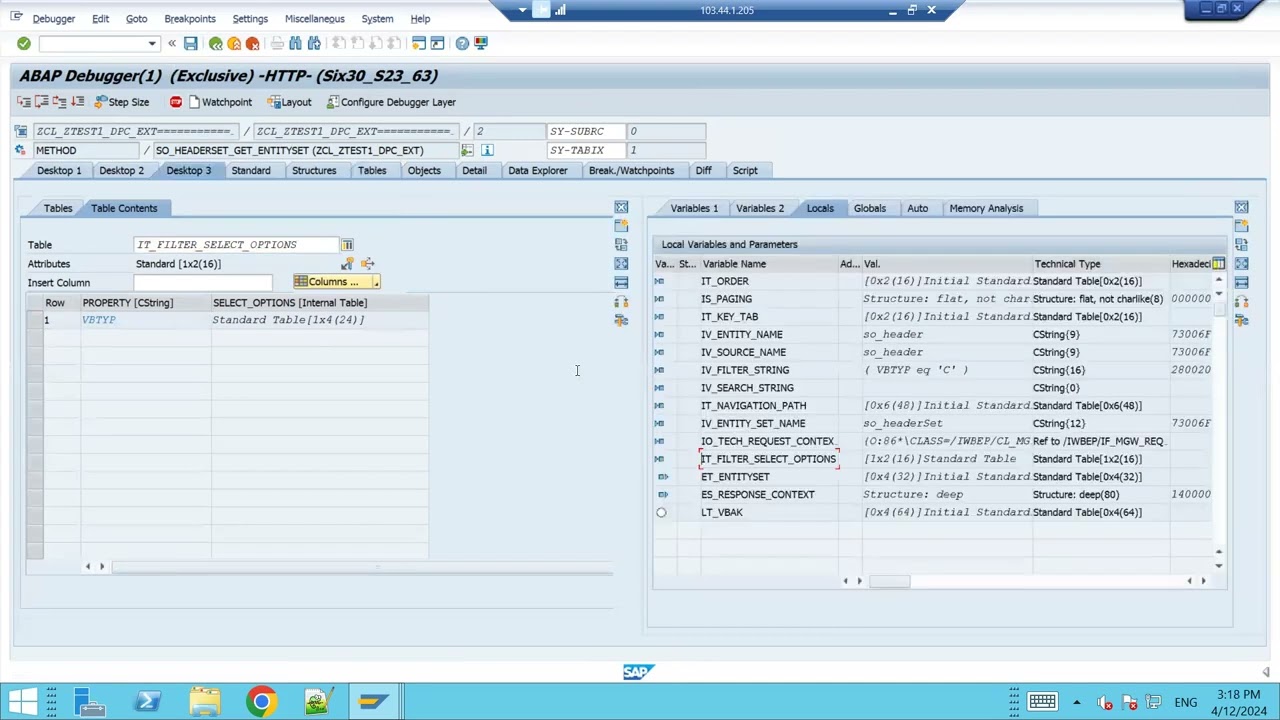Image resolution: width=1280 pixels, height=720 pixels.
Task: Click the VBTYP property link
Action: (99, 320)
